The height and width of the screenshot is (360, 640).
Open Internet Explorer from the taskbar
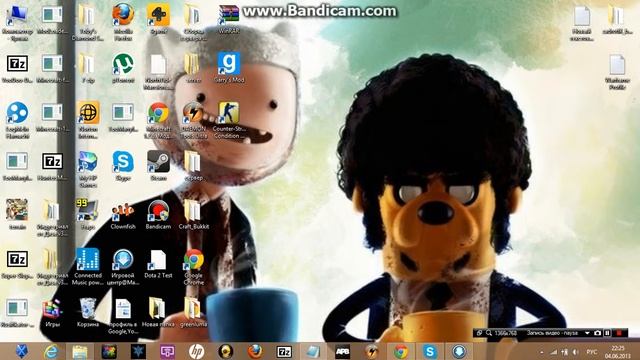point(51,351)
